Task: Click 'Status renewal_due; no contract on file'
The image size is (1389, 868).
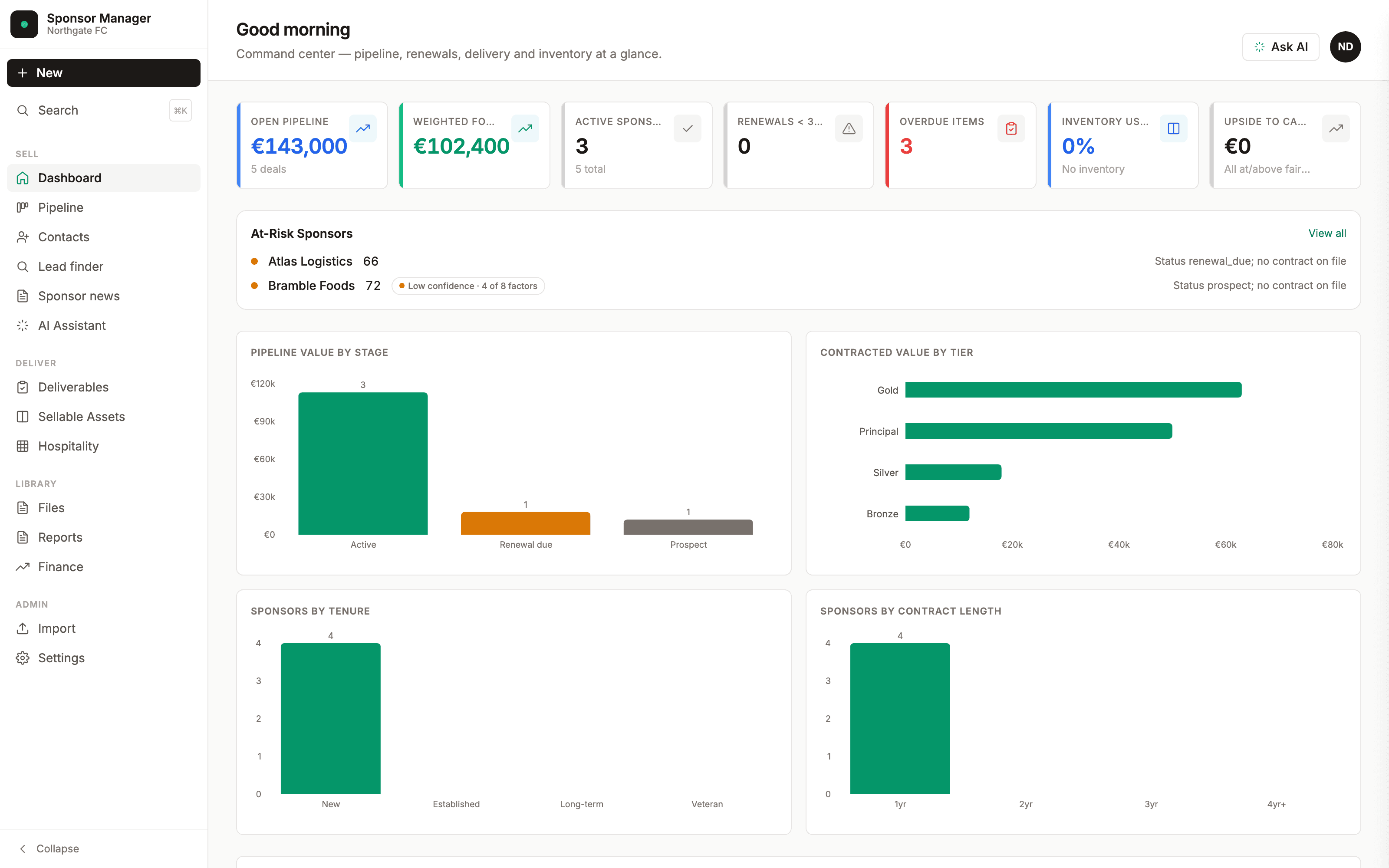Action: pyautogui.click(x=1250, y=261)
